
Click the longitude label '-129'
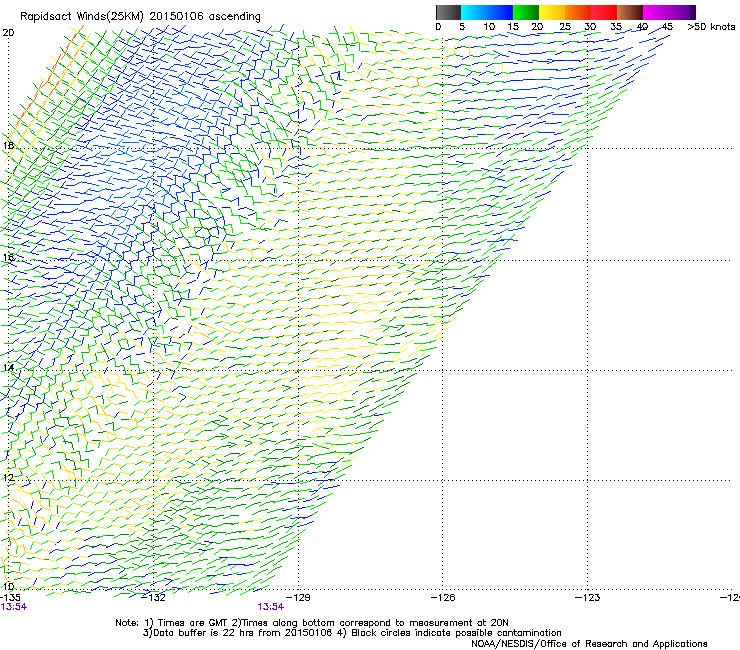pyautogui.click(x=298, y=598)
